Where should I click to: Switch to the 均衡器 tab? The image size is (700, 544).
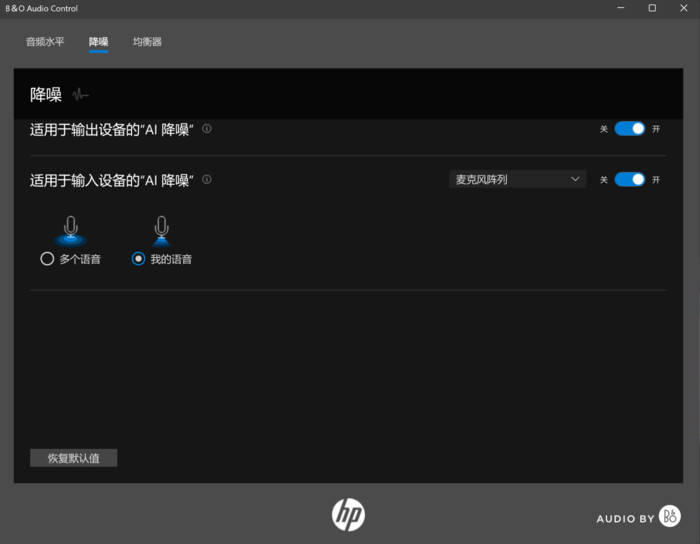point(147,42)
